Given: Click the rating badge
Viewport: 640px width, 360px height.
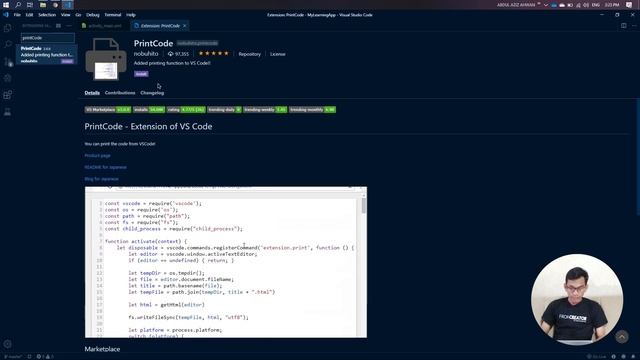Looking at the screenshot, I should point(186,109).
